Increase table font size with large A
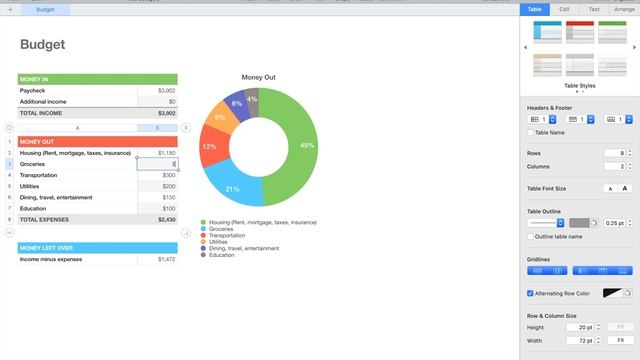640x360 pixels. click(x=625, y=189)
